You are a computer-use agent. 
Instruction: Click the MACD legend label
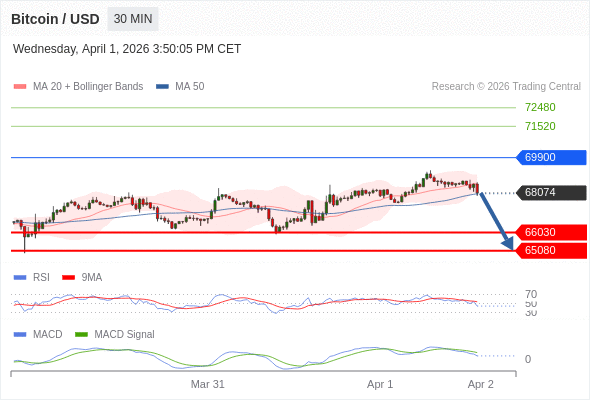[x=47, y=335]
